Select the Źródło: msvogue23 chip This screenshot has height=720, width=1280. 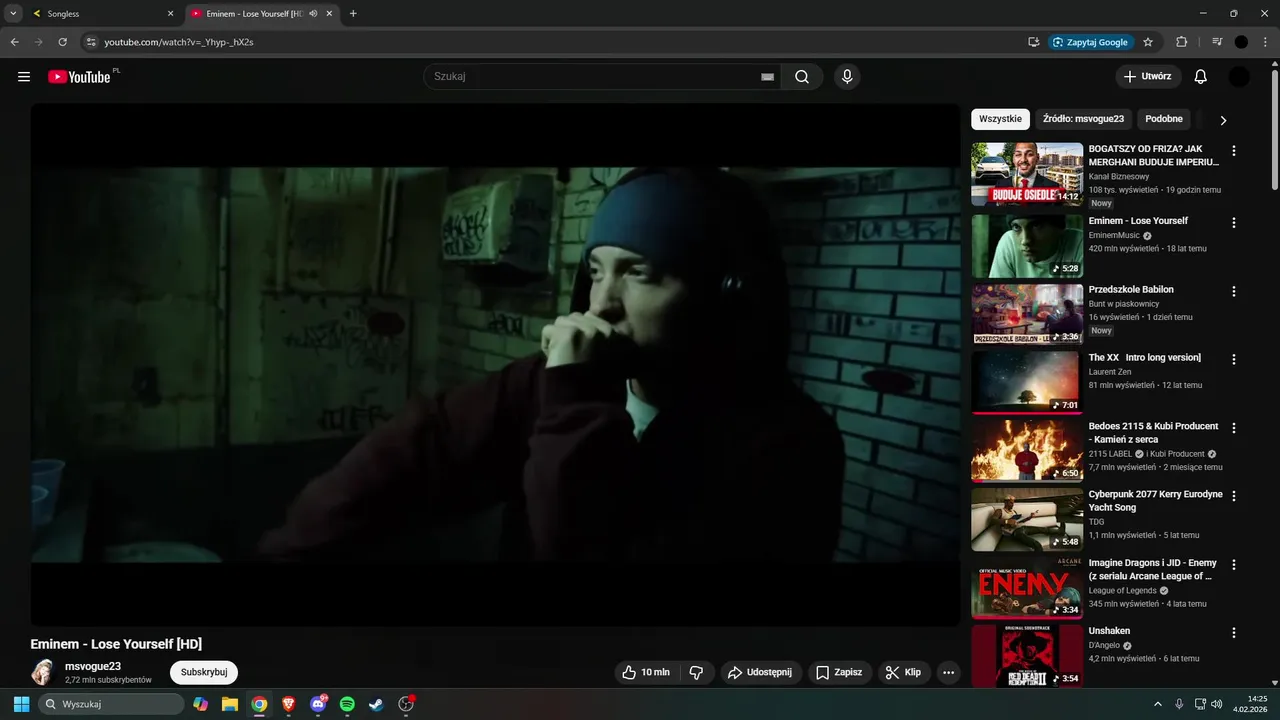pos(1083,119)
